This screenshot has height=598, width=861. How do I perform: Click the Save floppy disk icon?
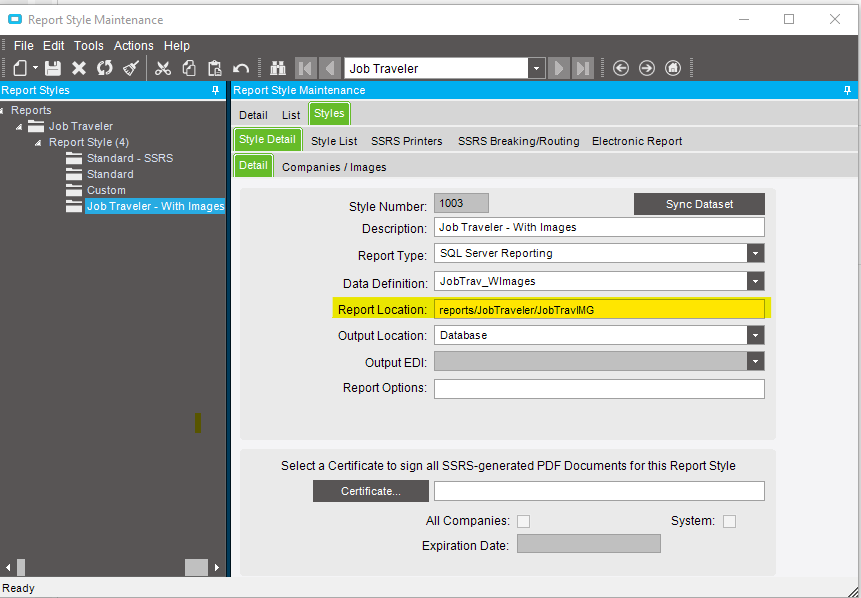coord(53,68)
